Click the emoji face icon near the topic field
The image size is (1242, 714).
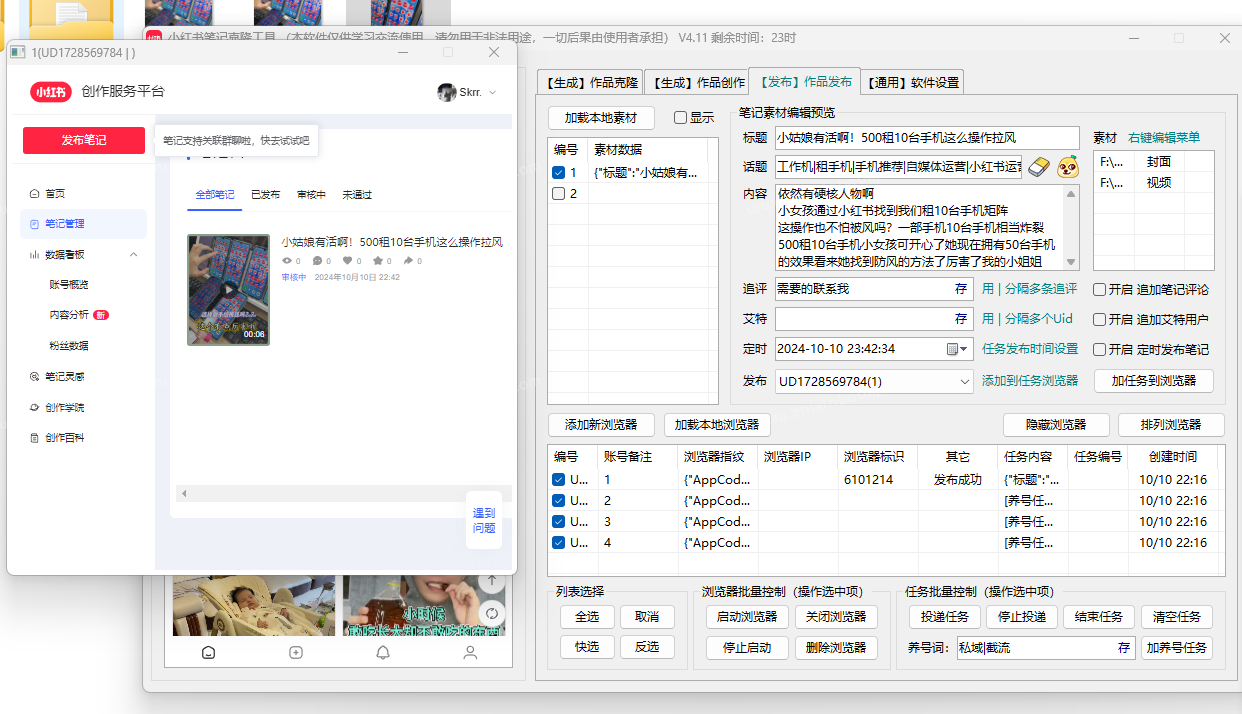(x=1066, y=168)
